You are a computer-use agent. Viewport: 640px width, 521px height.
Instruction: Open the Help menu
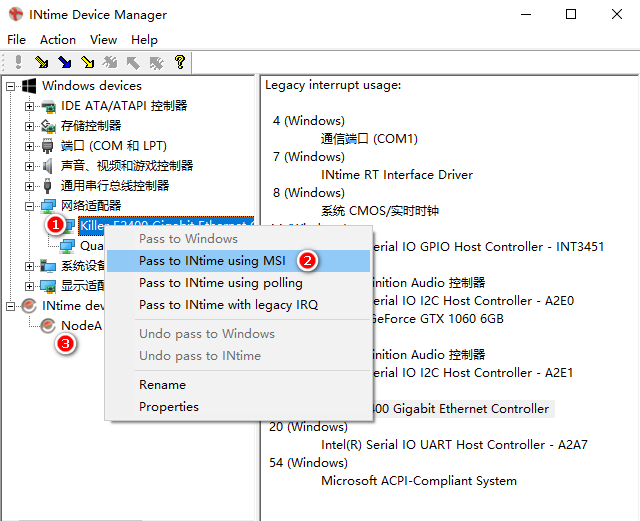[144, 40]
